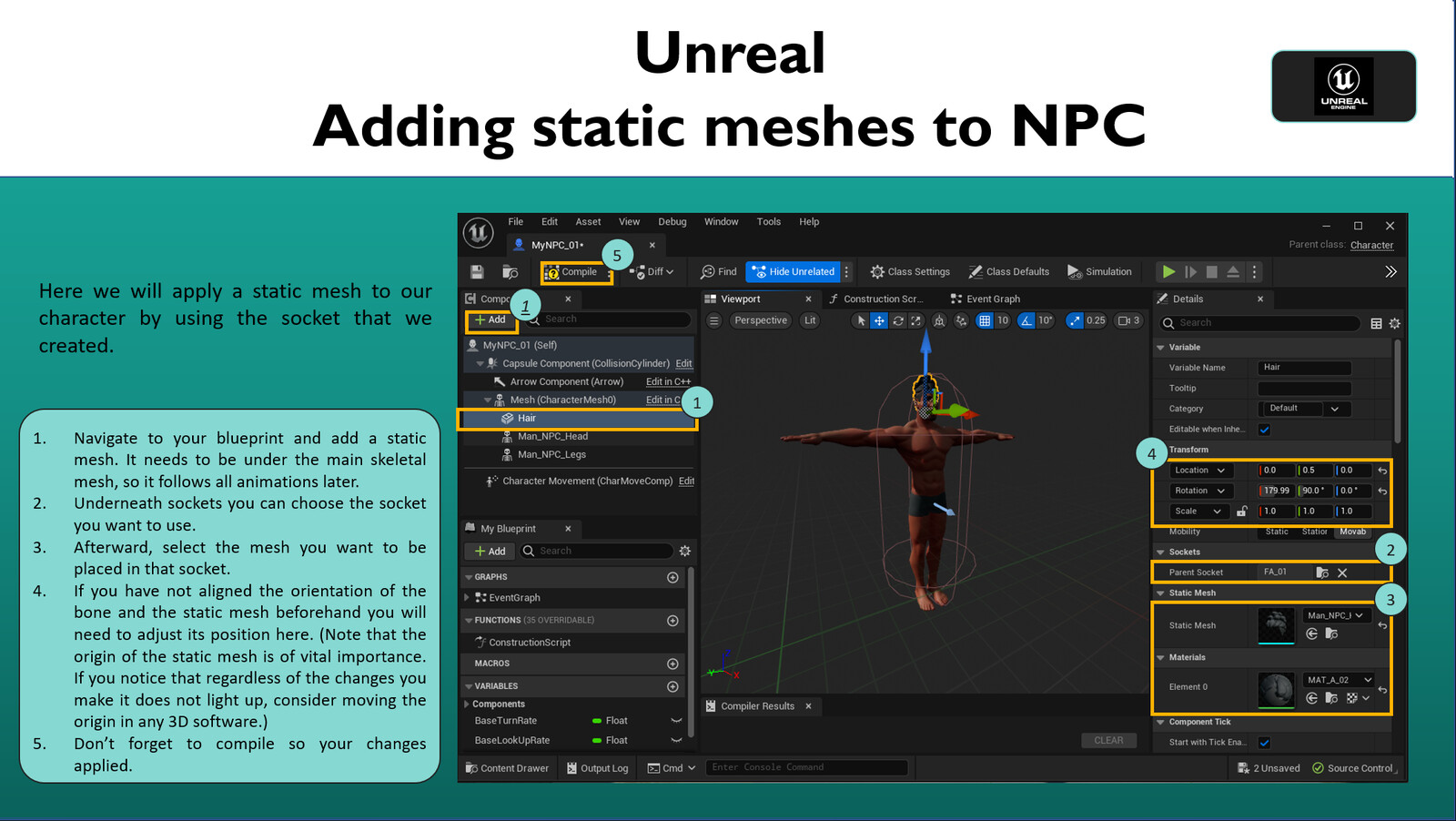This screenshot has height=821, width=1456.
Task: Clear the Parent Socket with the X icon
Action: point(1342,573)
